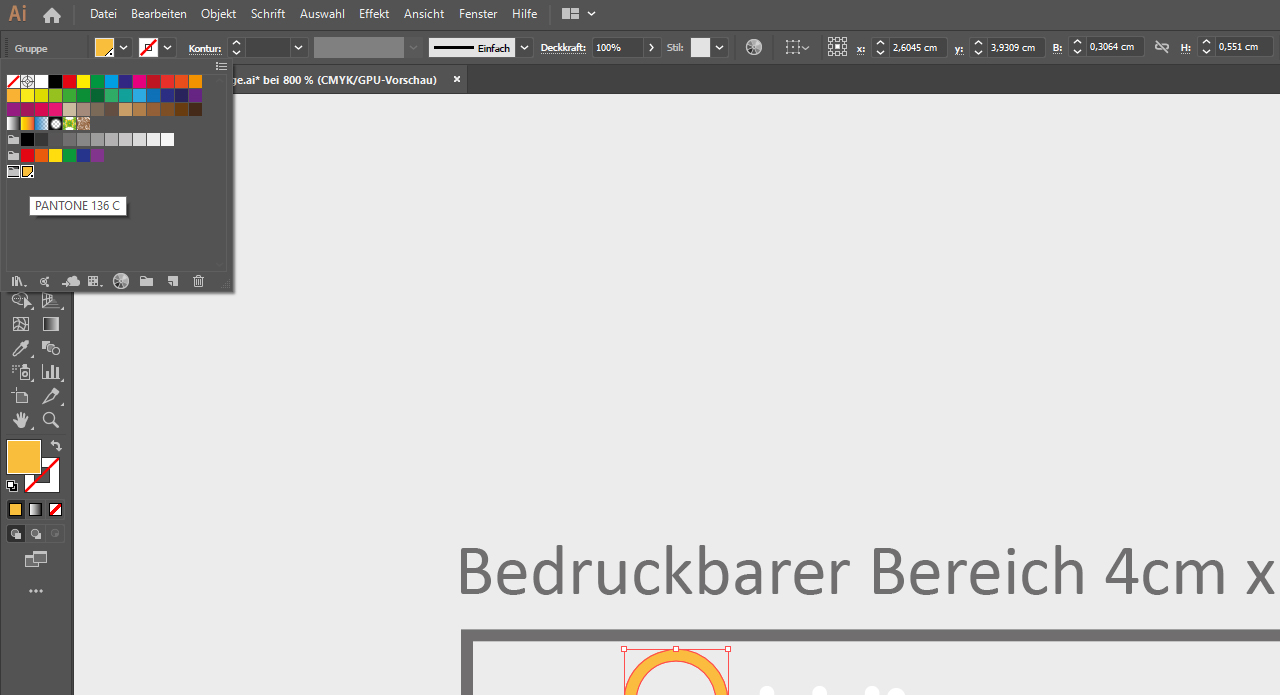Click the Delete Swatch trash icon
Screen dimensions: 1280x695
click(198, 281)
